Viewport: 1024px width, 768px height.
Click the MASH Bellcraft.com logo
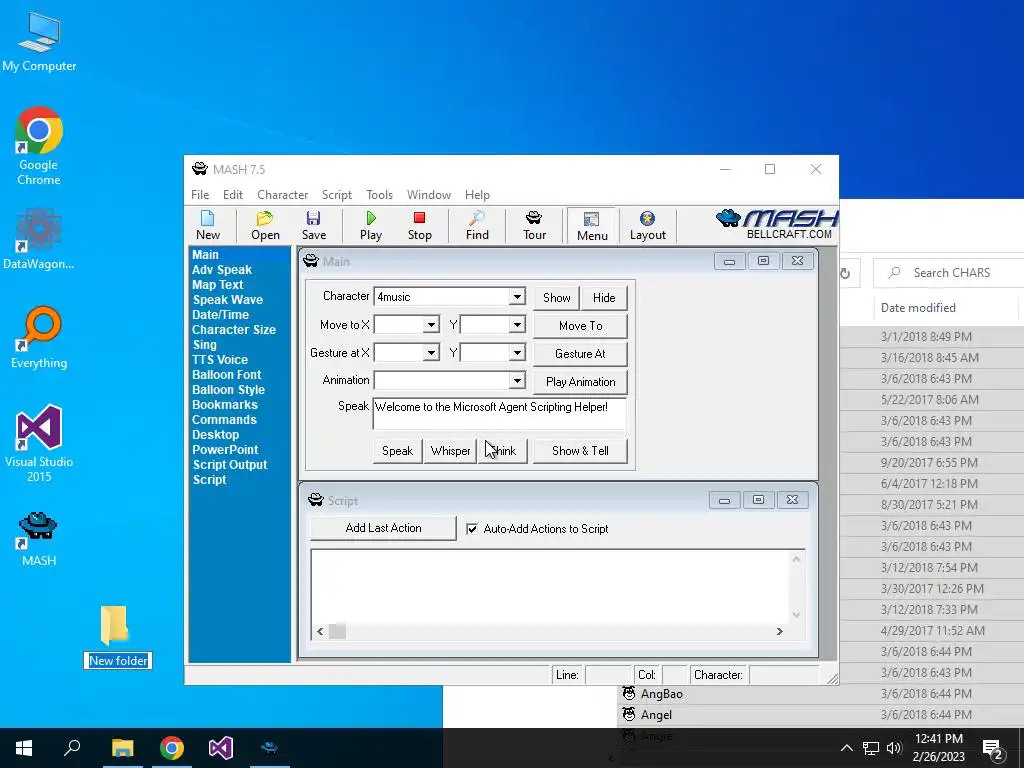click(x=776, y=224)
